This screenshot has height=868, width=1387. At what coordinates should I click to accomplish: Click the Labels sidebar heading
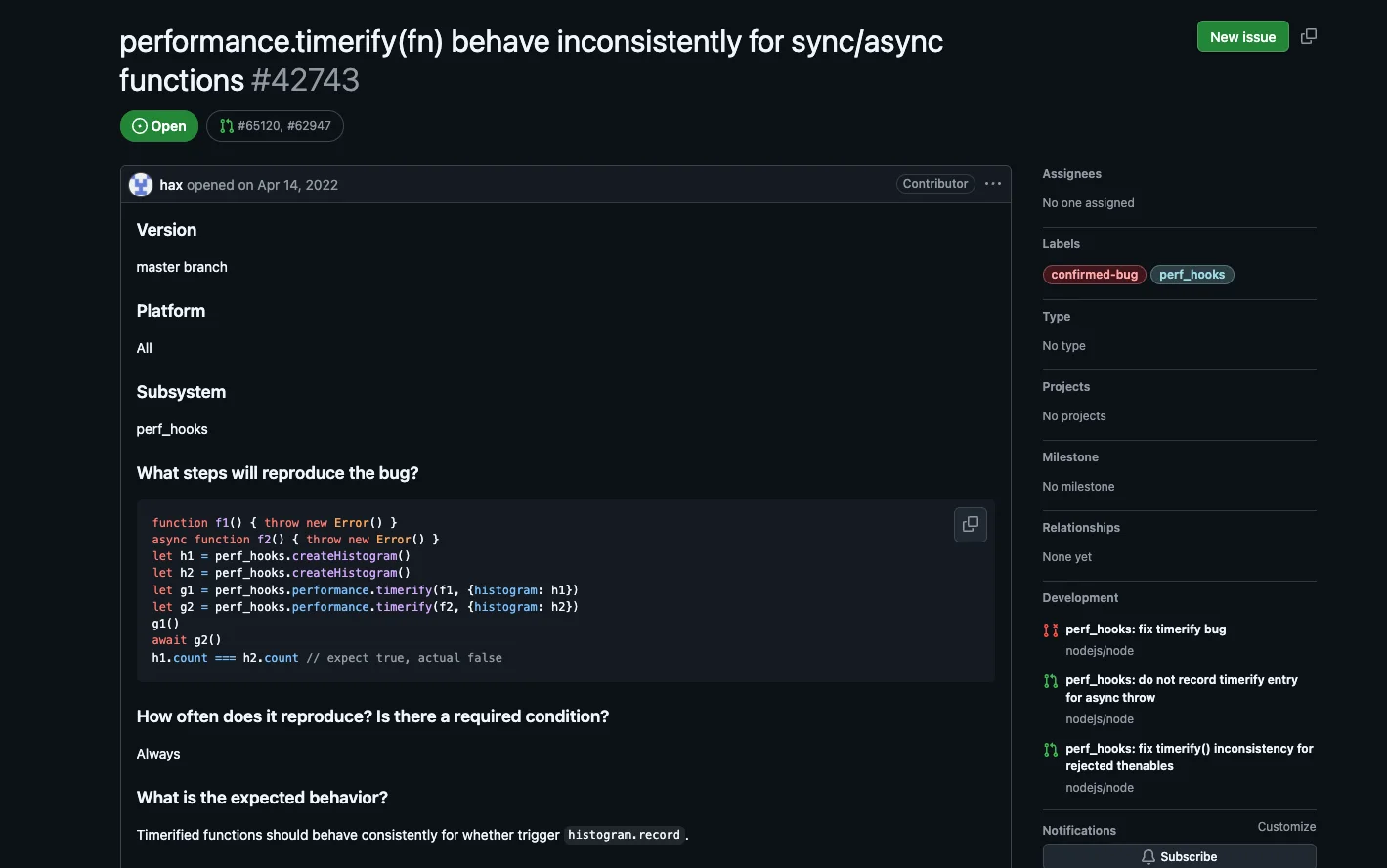tap(1061, 244)
